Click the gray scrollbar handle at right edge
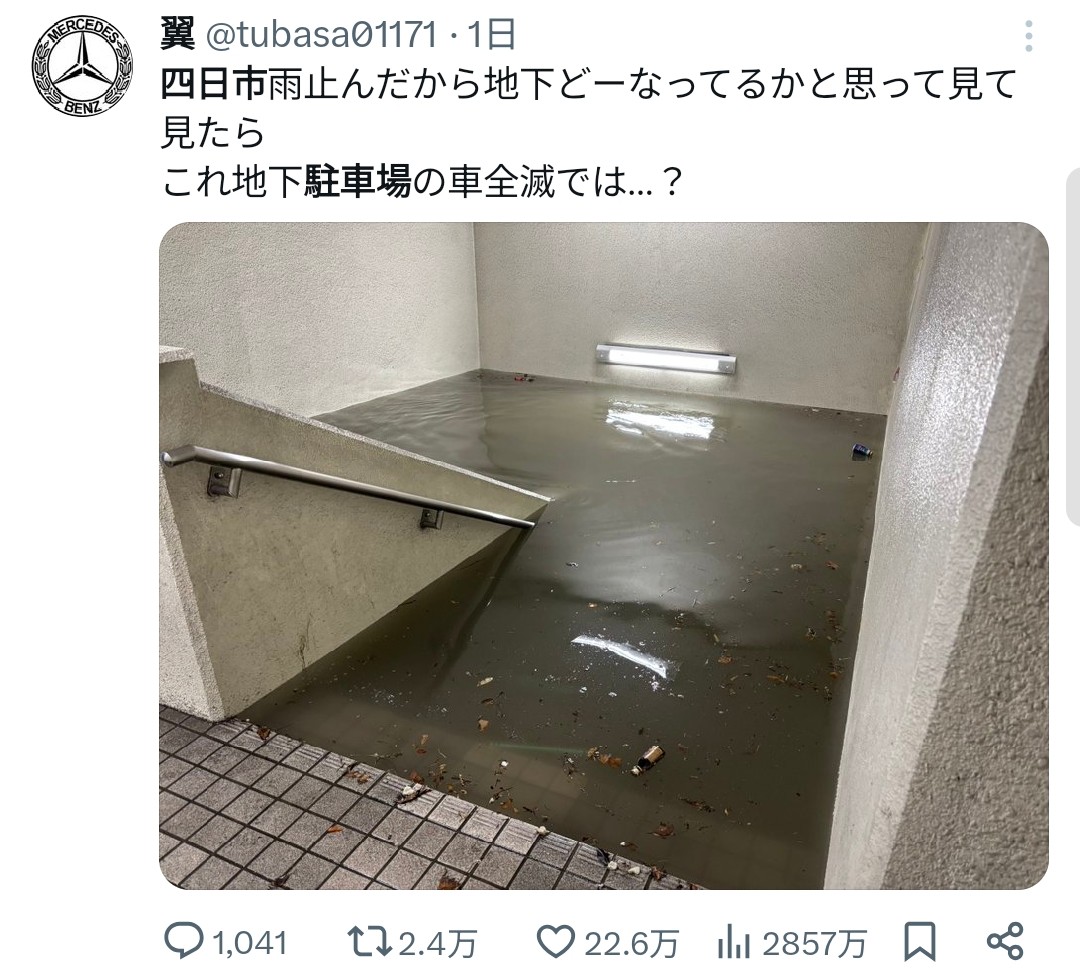The height and width of the screenshot is (972, 1080). pos(1073,346)
